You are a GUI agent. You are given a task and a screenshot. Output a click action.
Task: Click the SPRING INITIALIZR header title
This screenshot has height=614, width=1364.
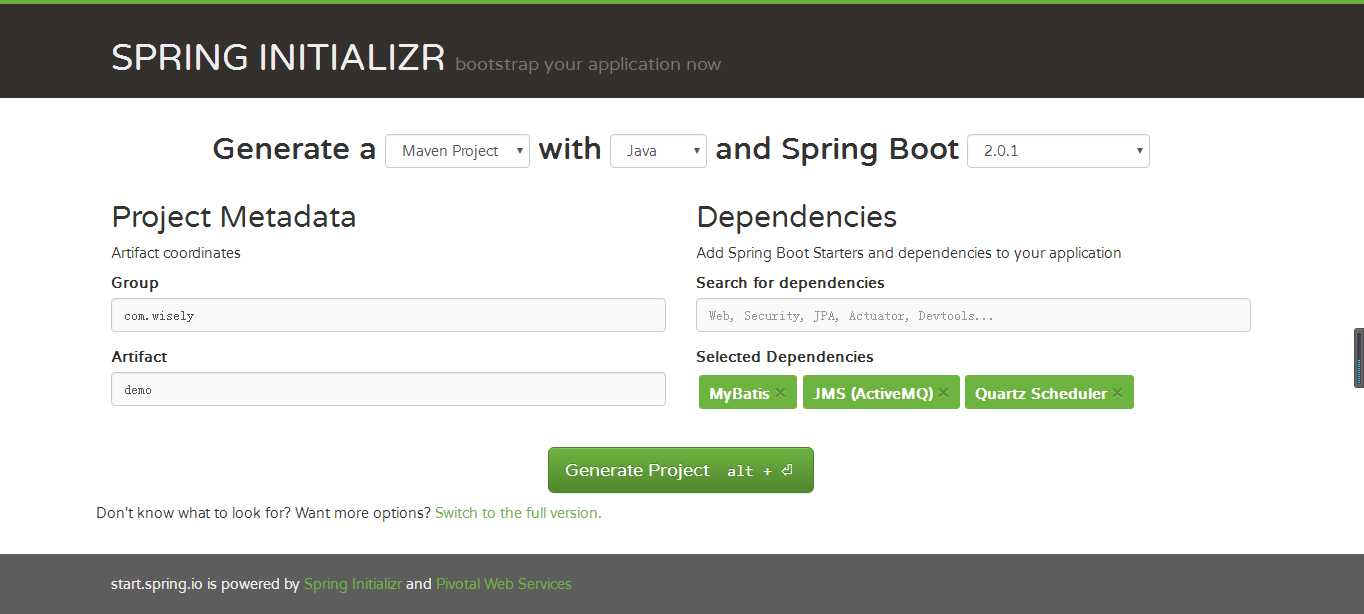point(278,58)
